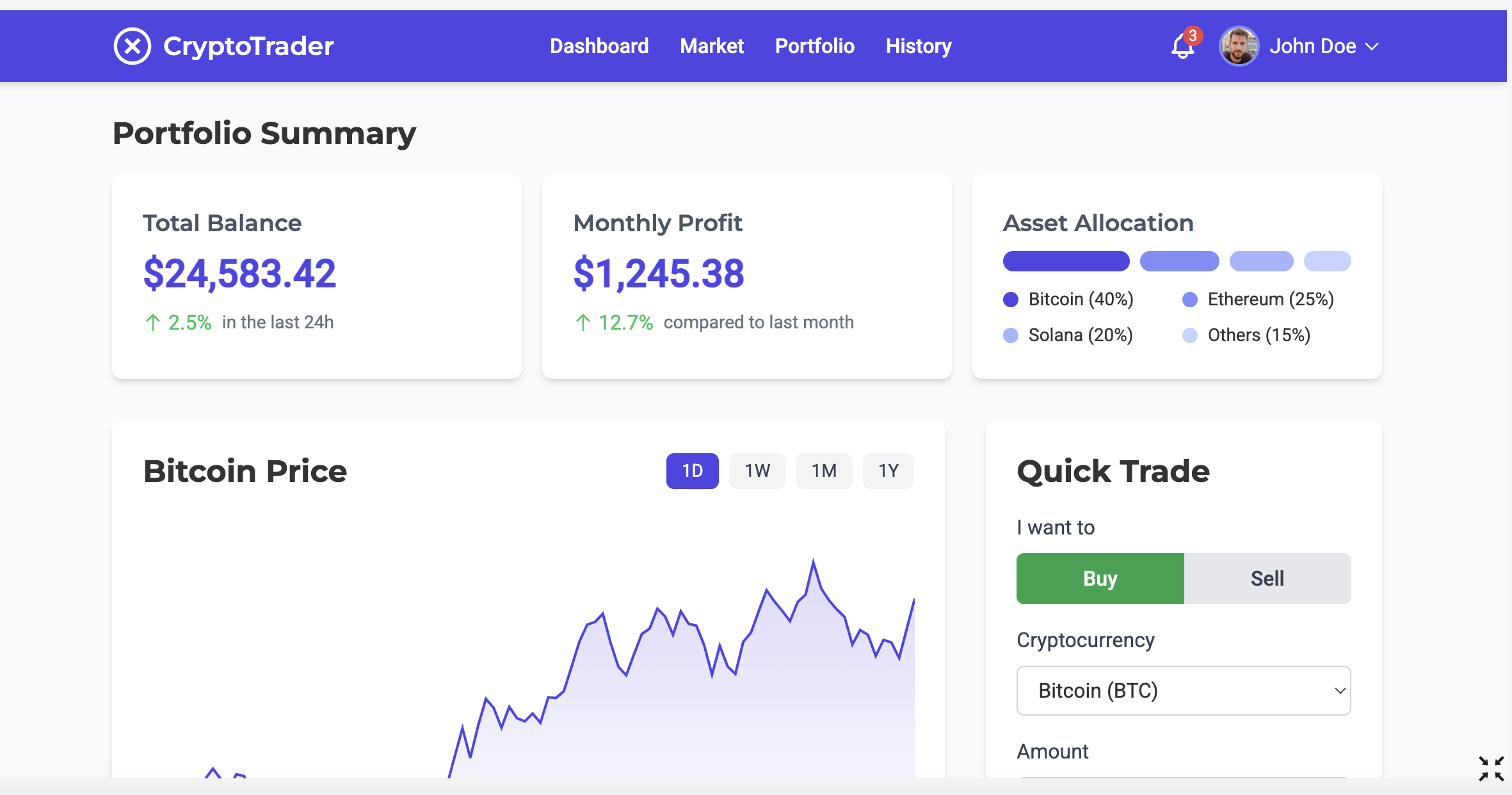Open the History link
Screen dimensions: 1512x795
pyautogui.click(x=918, y=46)
